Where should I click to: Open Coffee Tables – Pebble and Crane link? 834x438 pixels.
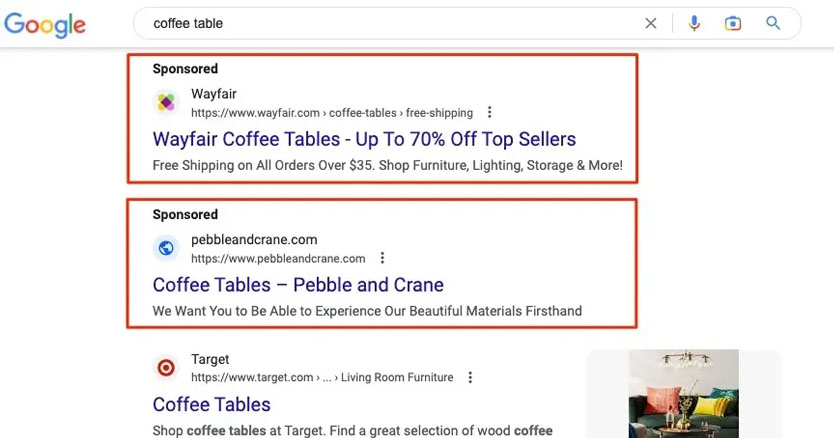click(x=298, y=285)
